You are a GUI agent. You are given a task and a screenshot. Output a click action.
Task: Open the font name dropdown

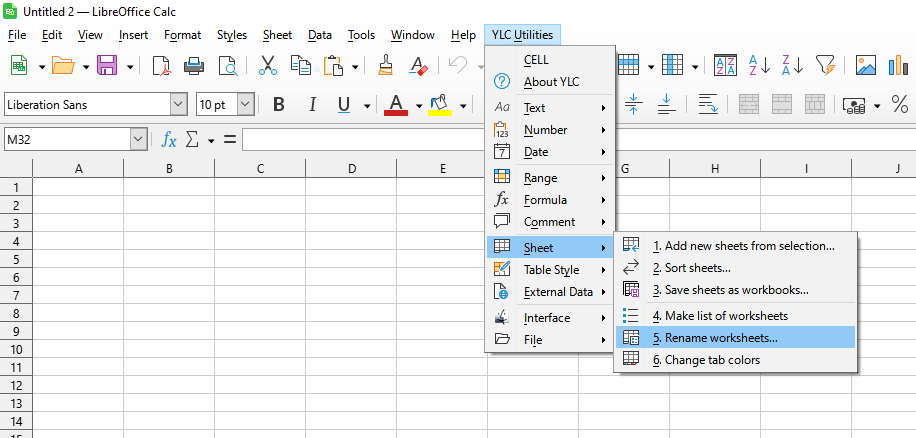click(178, 105)
